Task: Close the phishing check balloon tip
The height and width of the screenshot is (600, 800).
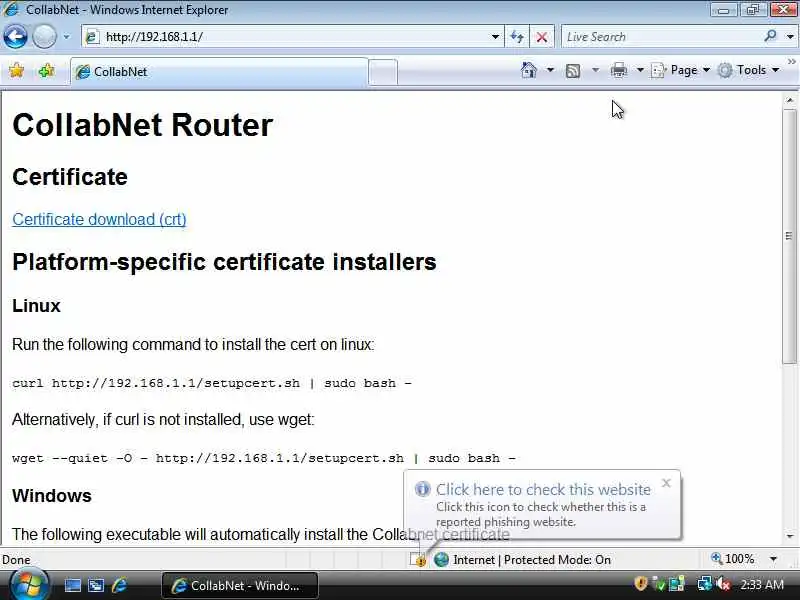Action: [x=666, y=483]
